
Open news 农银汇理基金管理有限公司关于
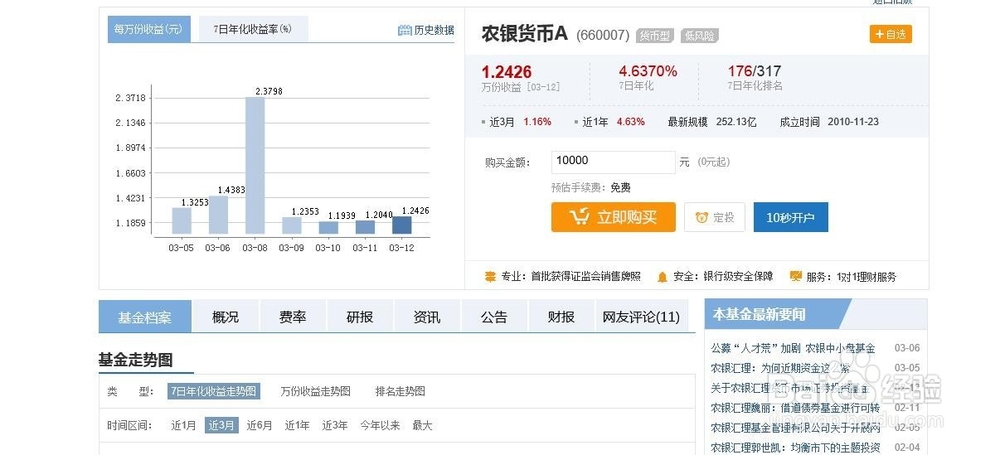coord(795,428)
